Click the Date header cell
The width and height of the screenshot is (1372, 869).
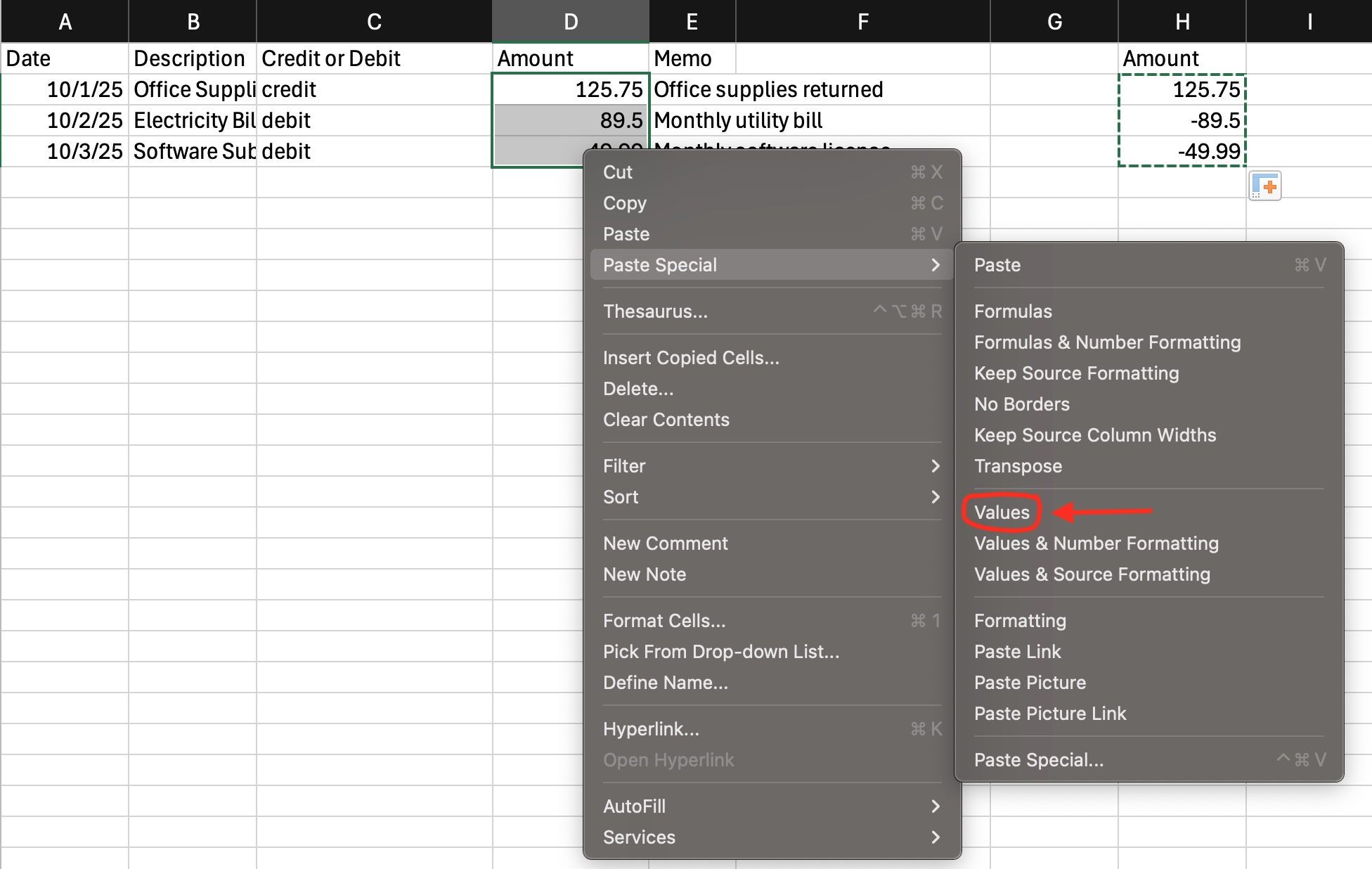[x=65, y=58]
